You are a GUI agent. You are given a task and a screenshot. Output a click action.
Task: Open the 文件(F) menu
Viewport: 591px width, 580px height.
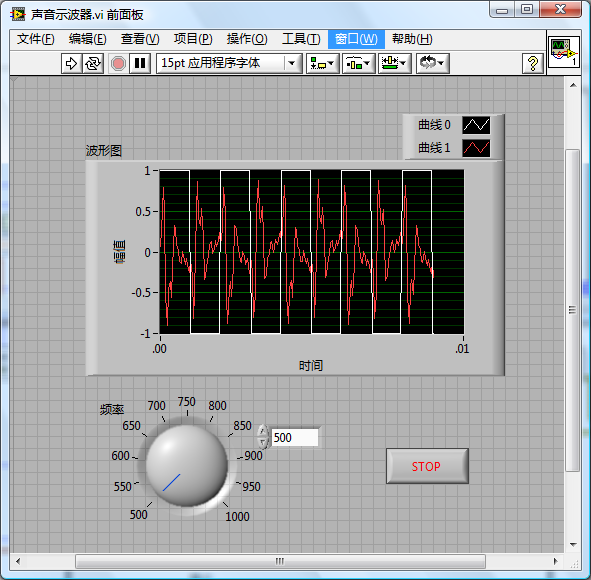(x=36, y=39)
